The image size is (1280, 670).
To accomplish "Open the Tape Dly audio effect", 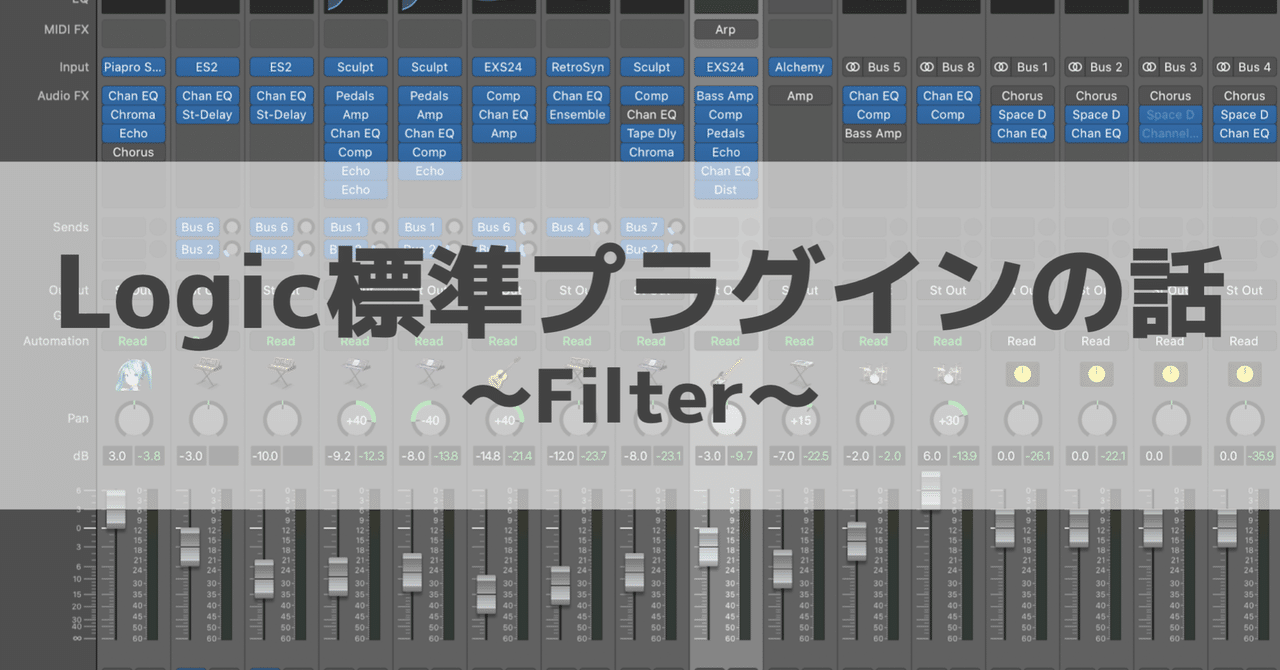I will pos(651,133).
